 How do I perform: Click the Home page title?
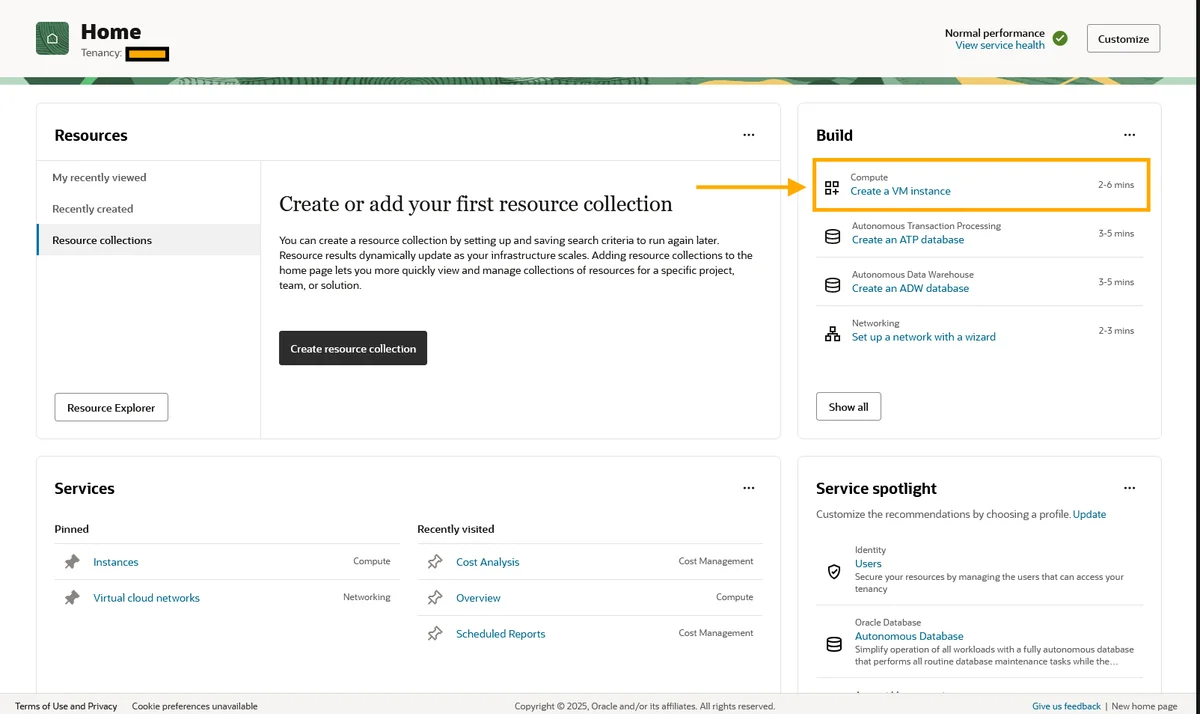[x=111, y=32]
